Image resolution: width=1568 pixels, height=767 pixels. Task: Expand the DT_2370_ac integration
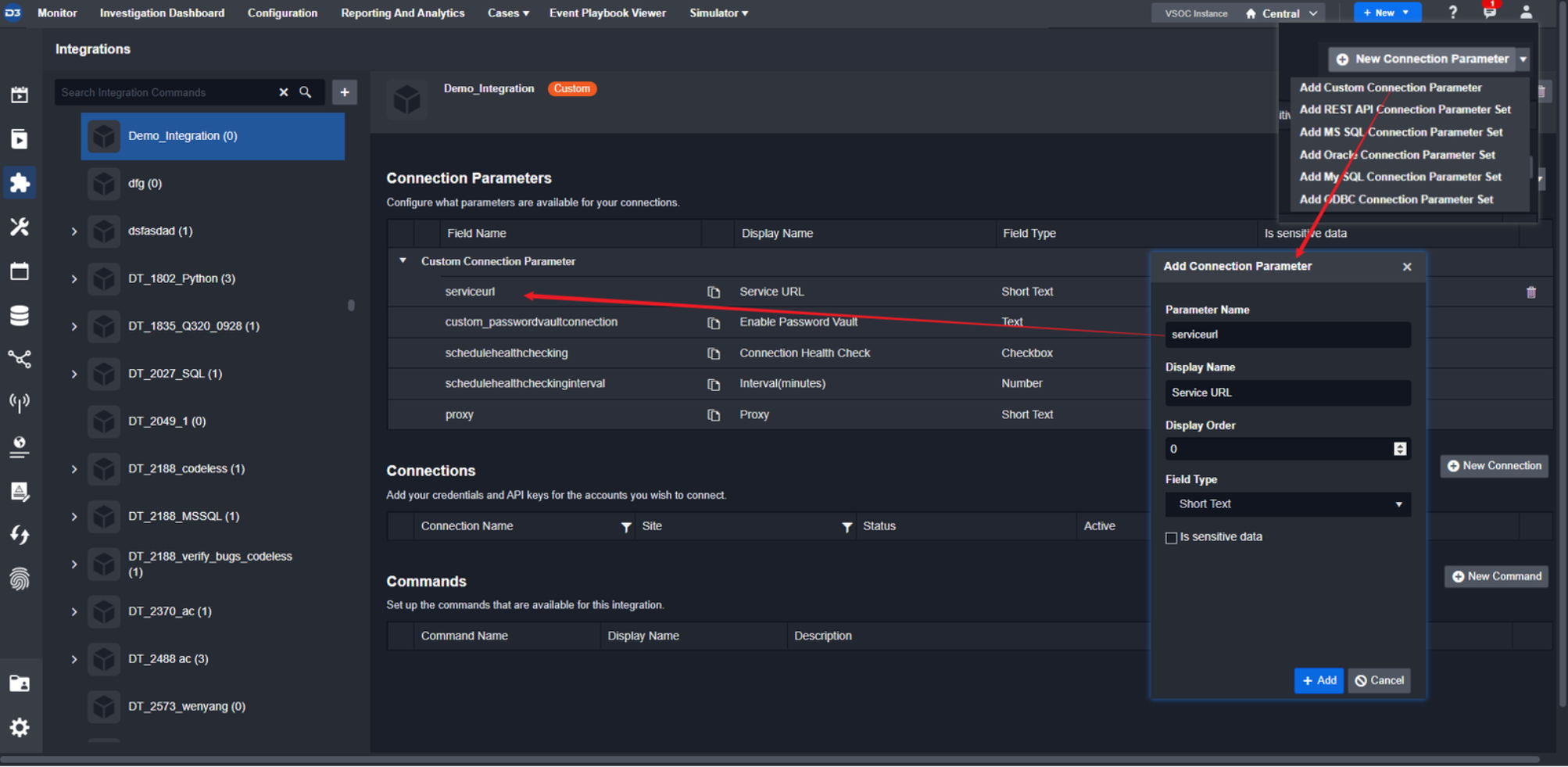pyautogui.click(x=74, y=612)
